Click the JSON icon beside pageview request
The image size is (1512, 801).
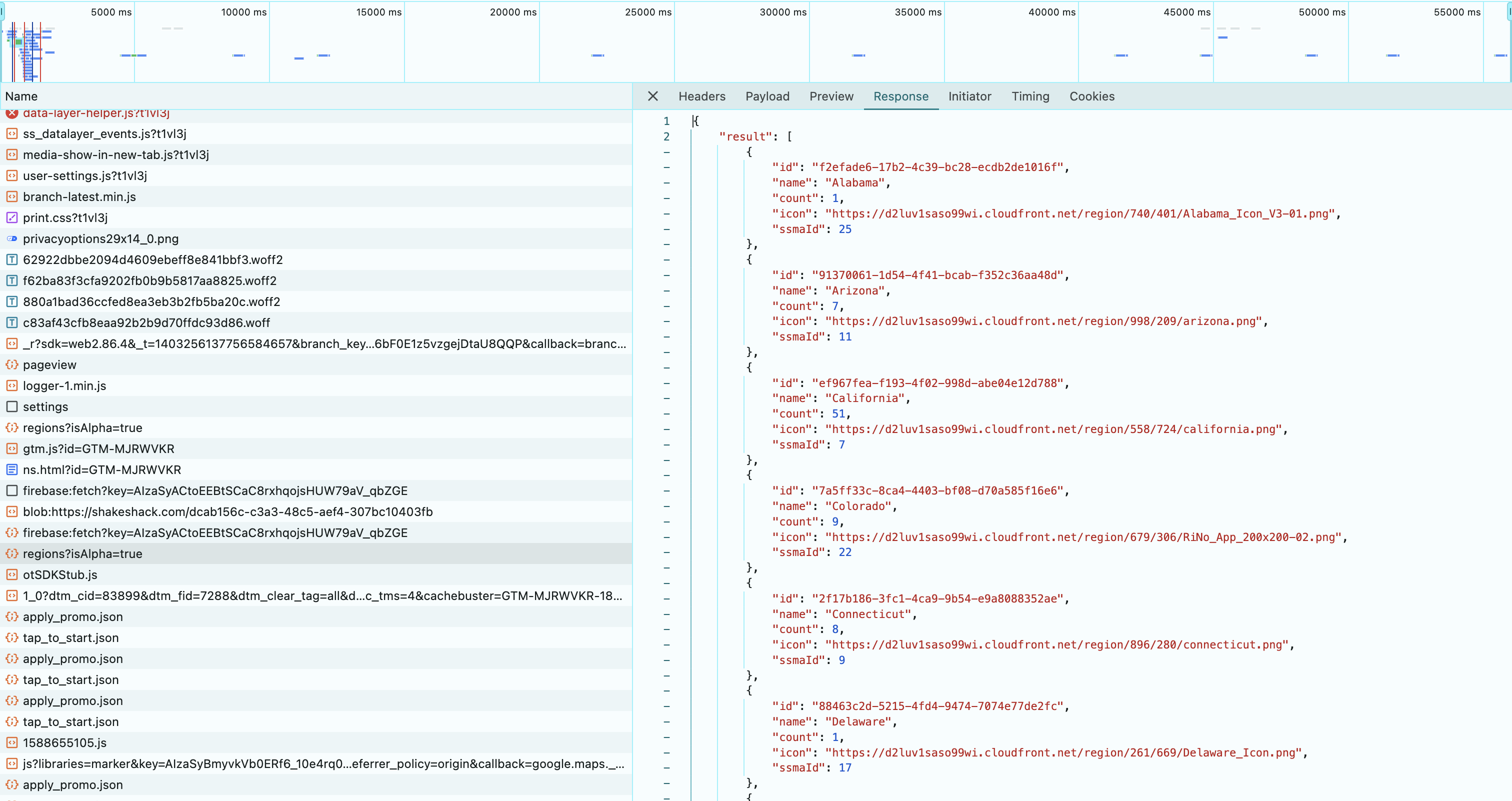(x=11, y=365)
